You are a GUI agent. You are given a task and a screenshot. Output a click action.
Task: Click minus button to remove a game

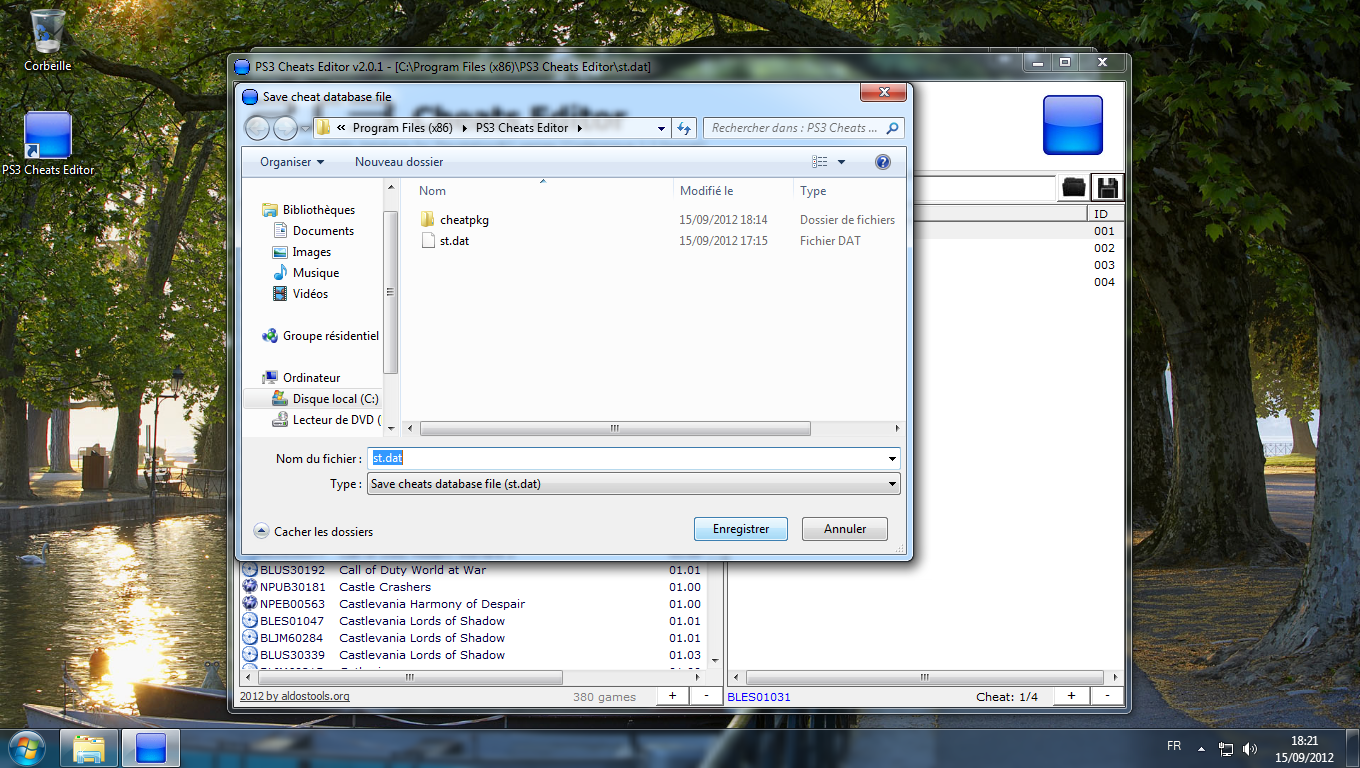(707, 696)
